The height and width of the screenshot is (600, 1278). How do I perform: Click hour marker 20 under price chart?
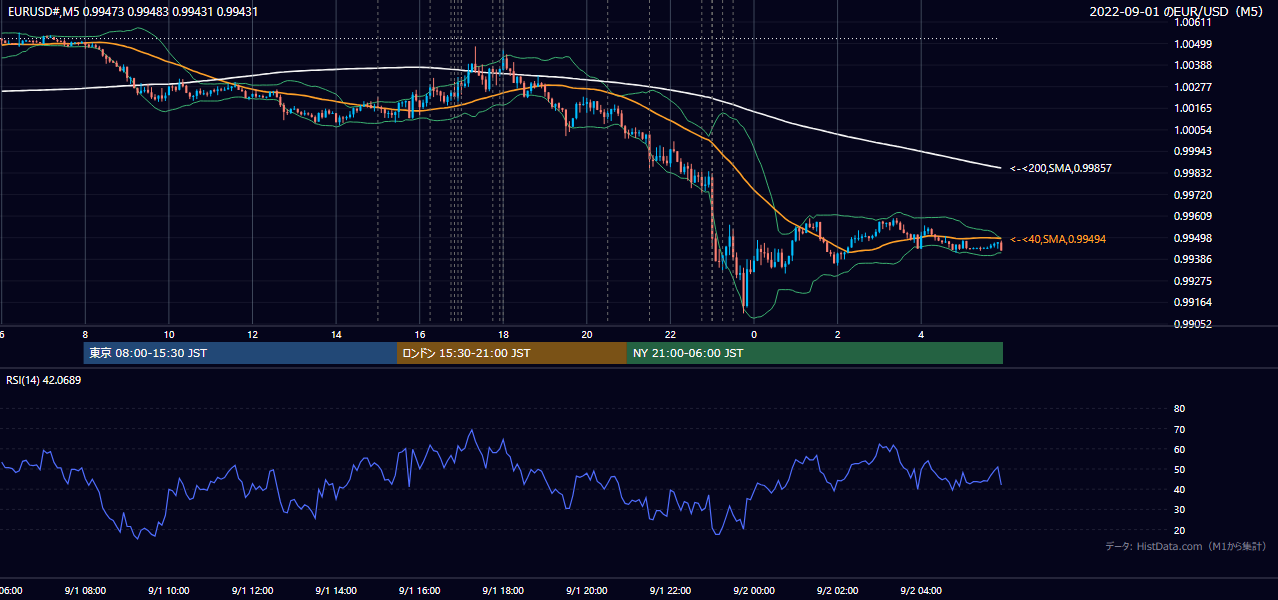coord(587,334)
